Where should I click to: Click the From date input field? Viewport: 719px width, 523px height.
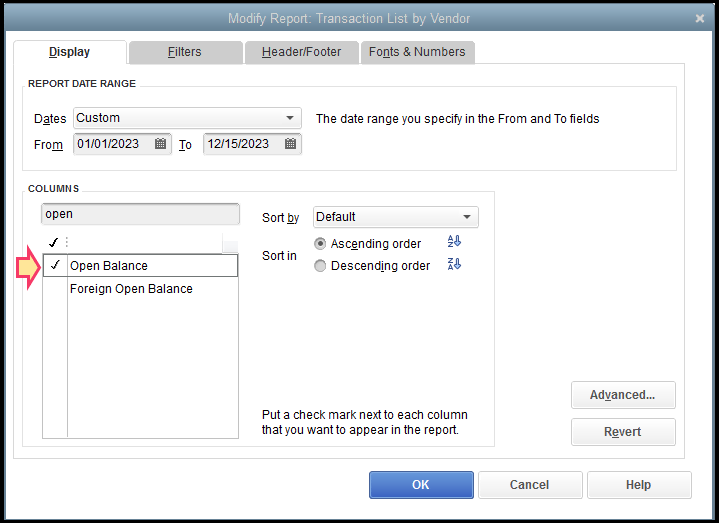click(x=112, y=144)
